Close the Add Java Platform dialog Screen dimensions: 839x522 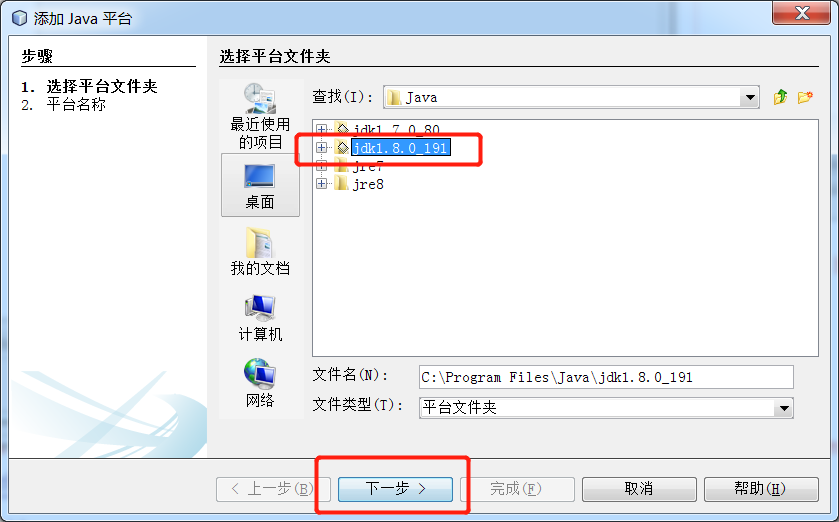(801, 13)
